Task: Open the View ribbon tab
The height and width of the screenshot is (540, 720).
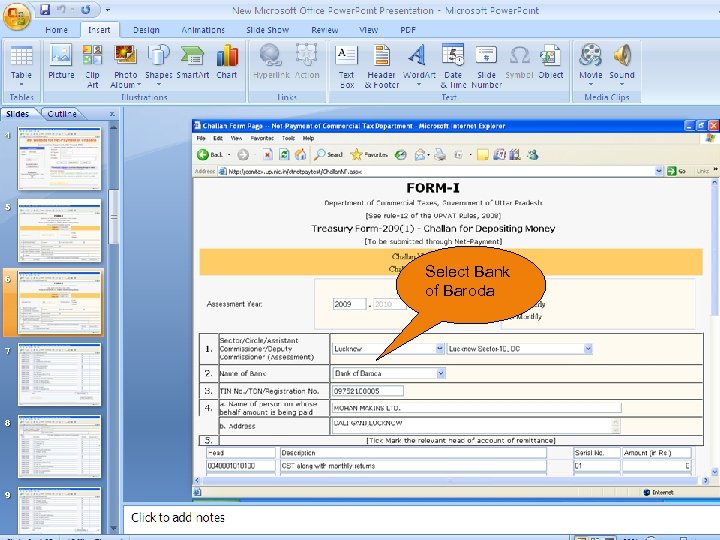Action: (368, 30)
